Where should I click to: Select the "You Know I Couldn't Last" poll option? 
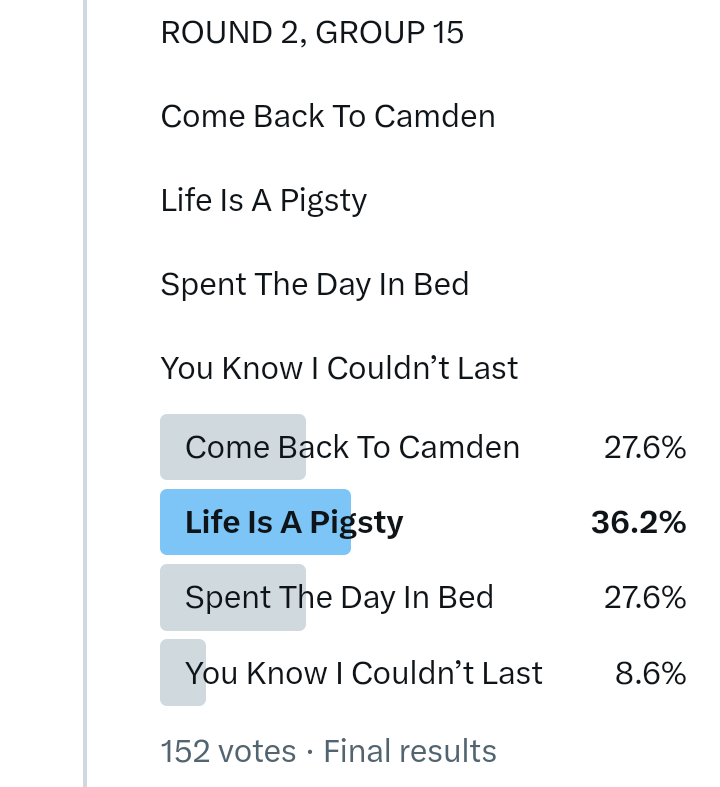364,673
